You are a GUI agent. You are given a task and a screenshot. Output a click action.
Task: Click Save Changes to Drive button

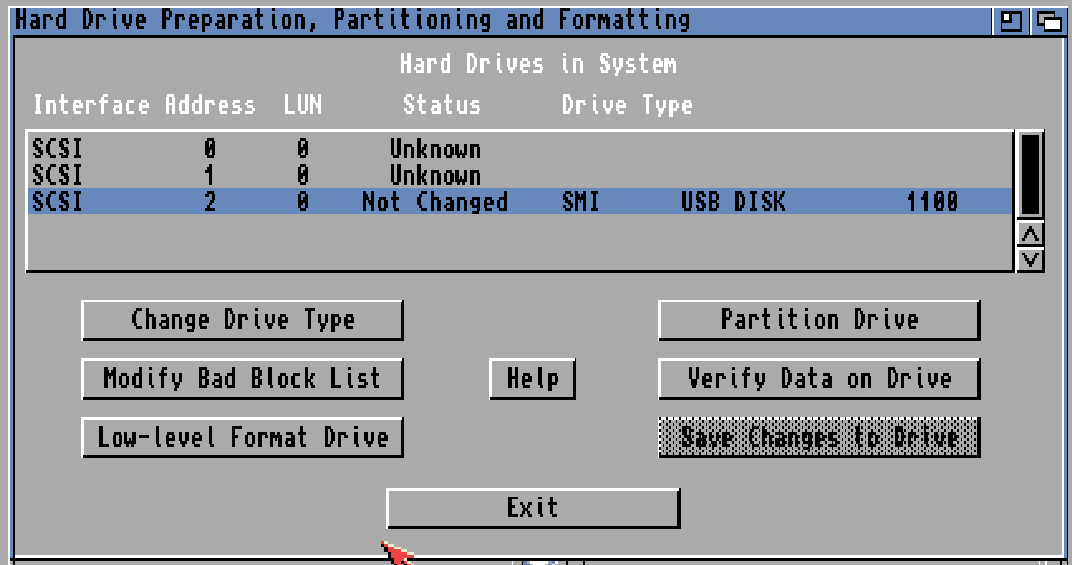pyautogui.click(x=818, y=438)
